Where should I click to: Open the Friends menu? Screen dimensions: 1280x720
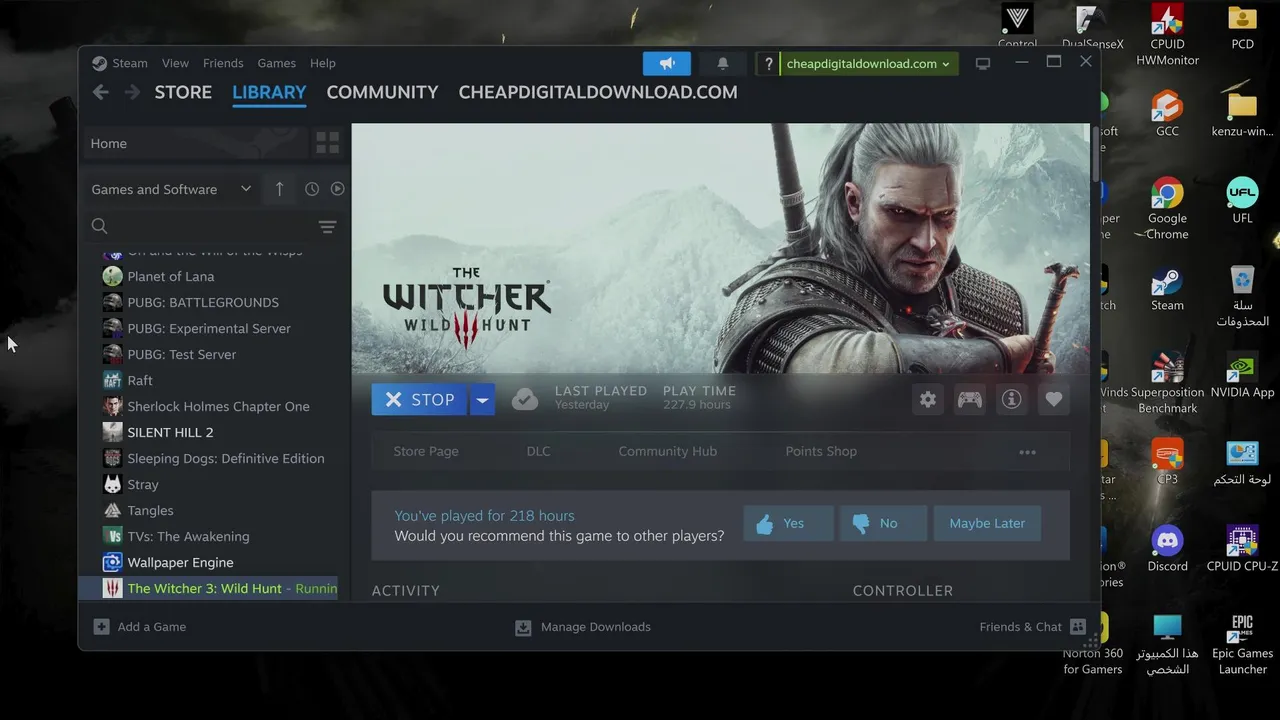coord(223,63)
